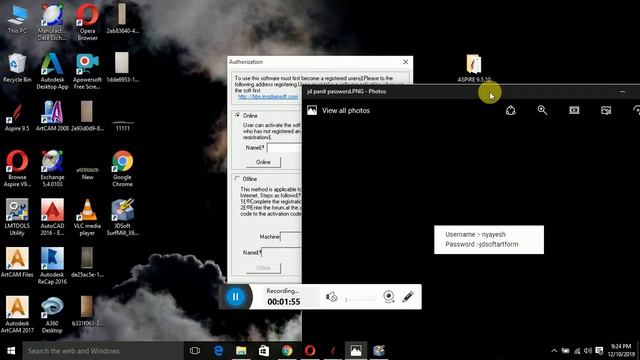The width and height of the screenshot is (640, 360).
Task: Show hidden system tray icons
Action: click(554, 351)
